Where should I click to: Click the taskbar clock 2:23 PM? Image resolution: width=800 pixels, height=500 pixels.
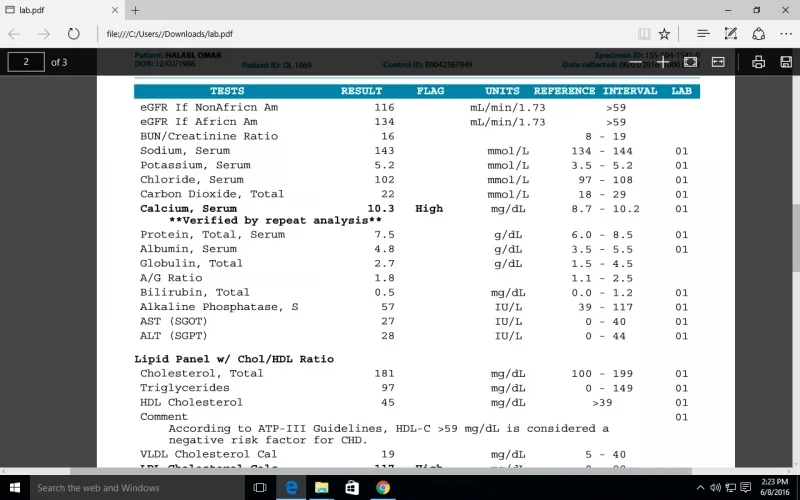[x=775, y=487]
